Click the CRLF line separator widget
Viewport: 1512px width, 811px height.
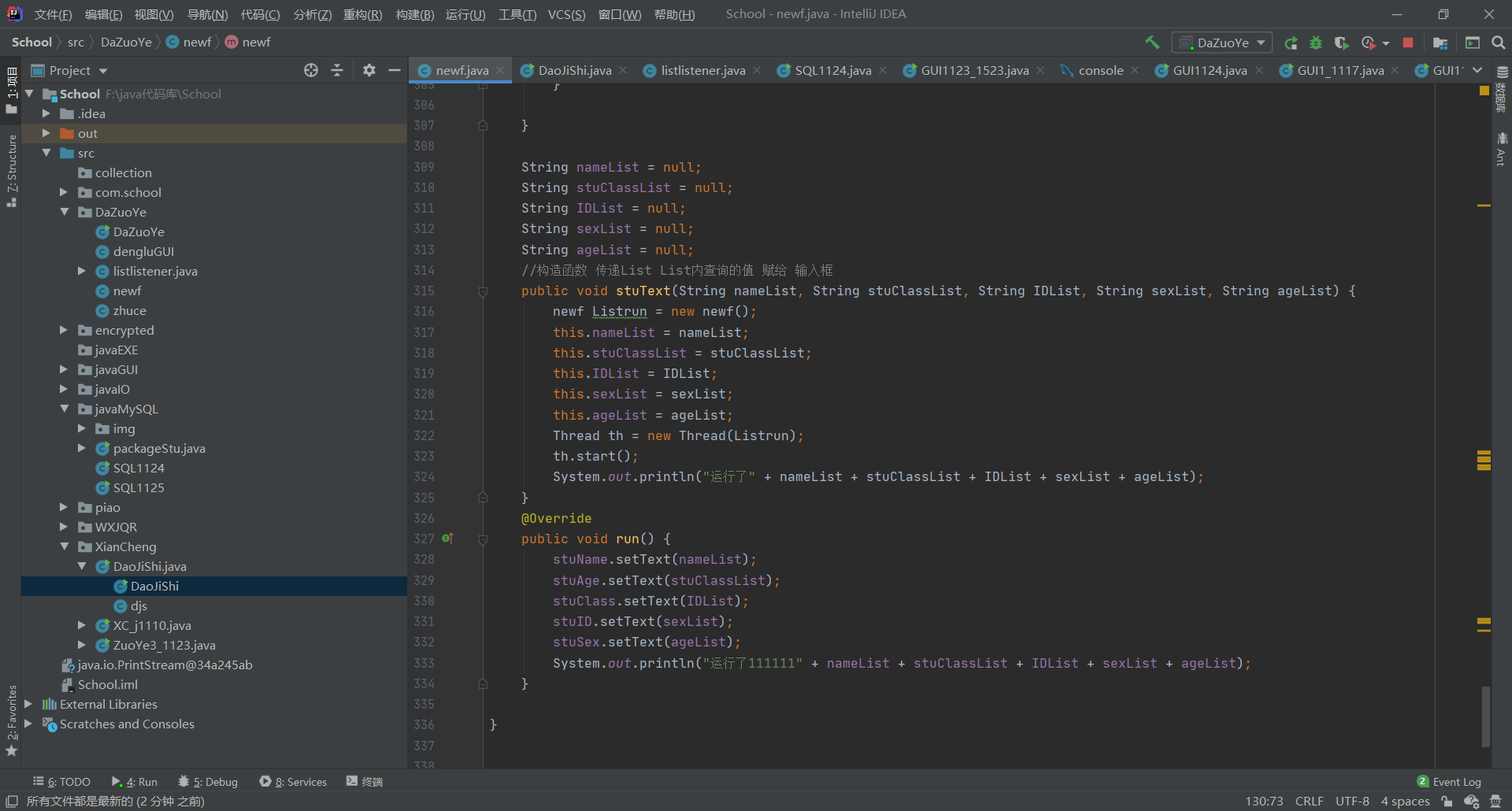pyautogui.click(x=1309, y=802)
